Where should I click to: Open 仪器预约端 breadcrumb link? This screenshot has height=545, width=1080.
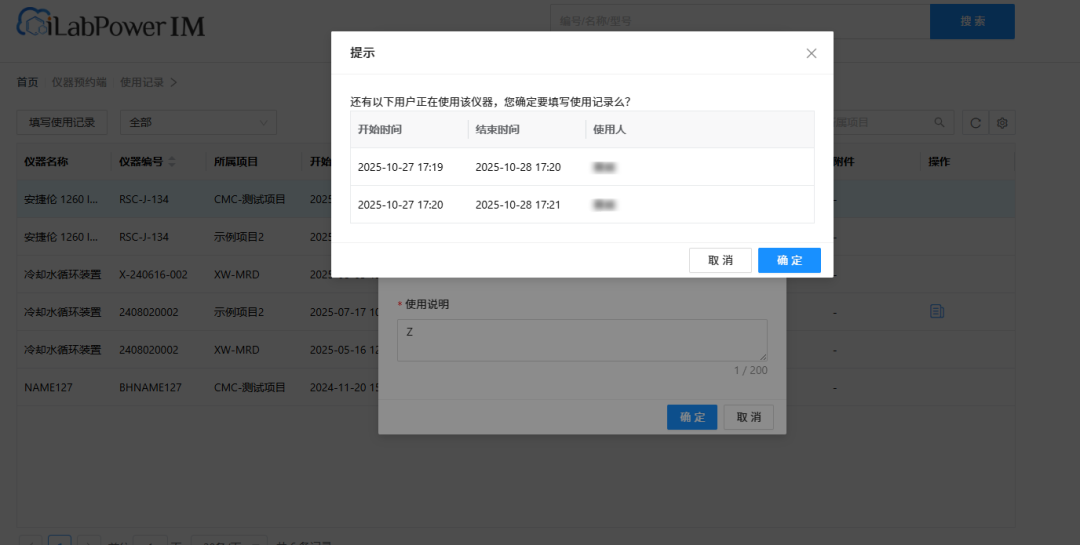pos(79,82)
